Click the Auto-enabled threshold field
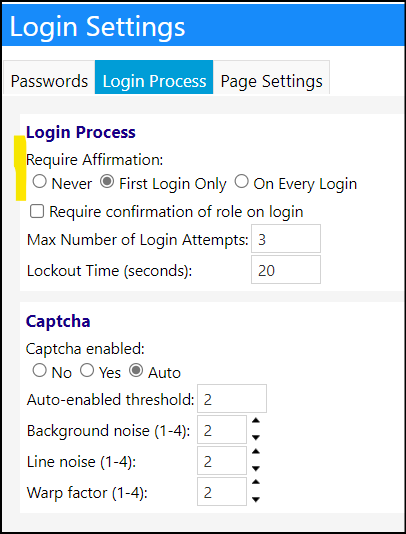 click(x=232, y=398)
